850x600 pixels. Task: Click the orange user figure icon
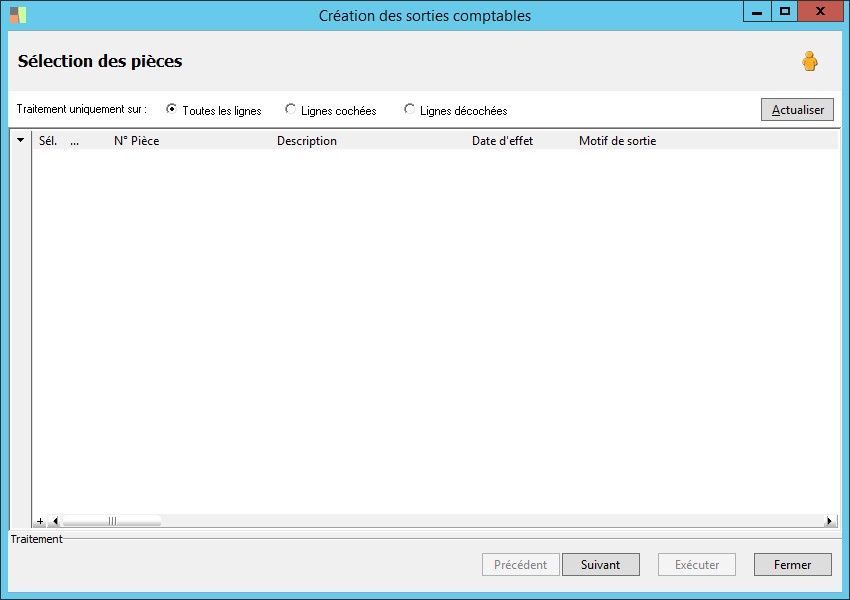(810, 61)
